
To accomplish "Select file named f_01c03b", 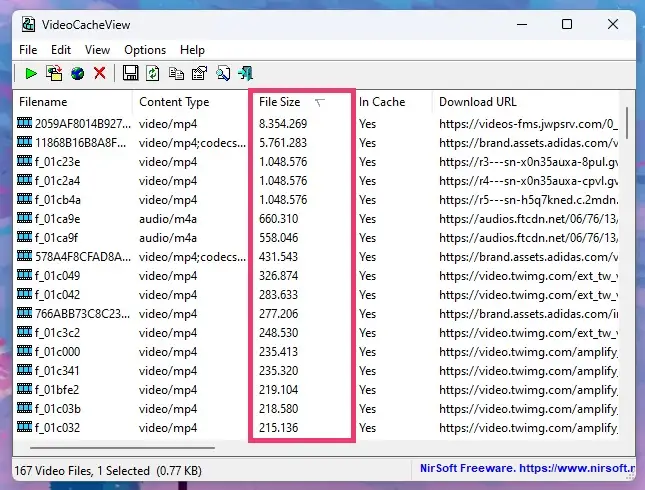I will 58,409.
